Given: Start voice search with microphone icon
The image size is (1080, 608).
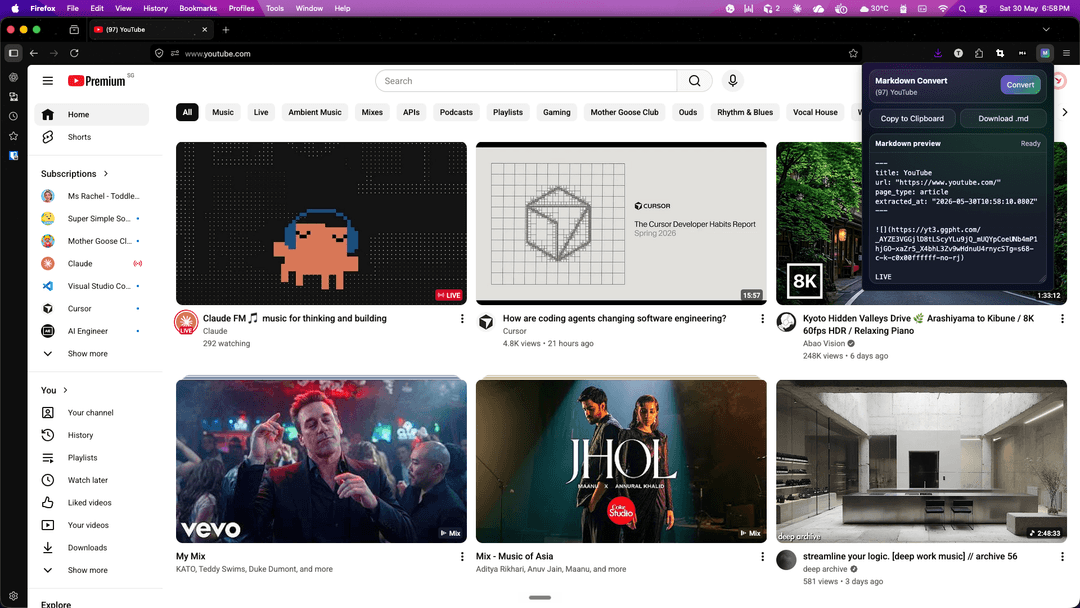Looking at the screenshot, I should (732, 81).
